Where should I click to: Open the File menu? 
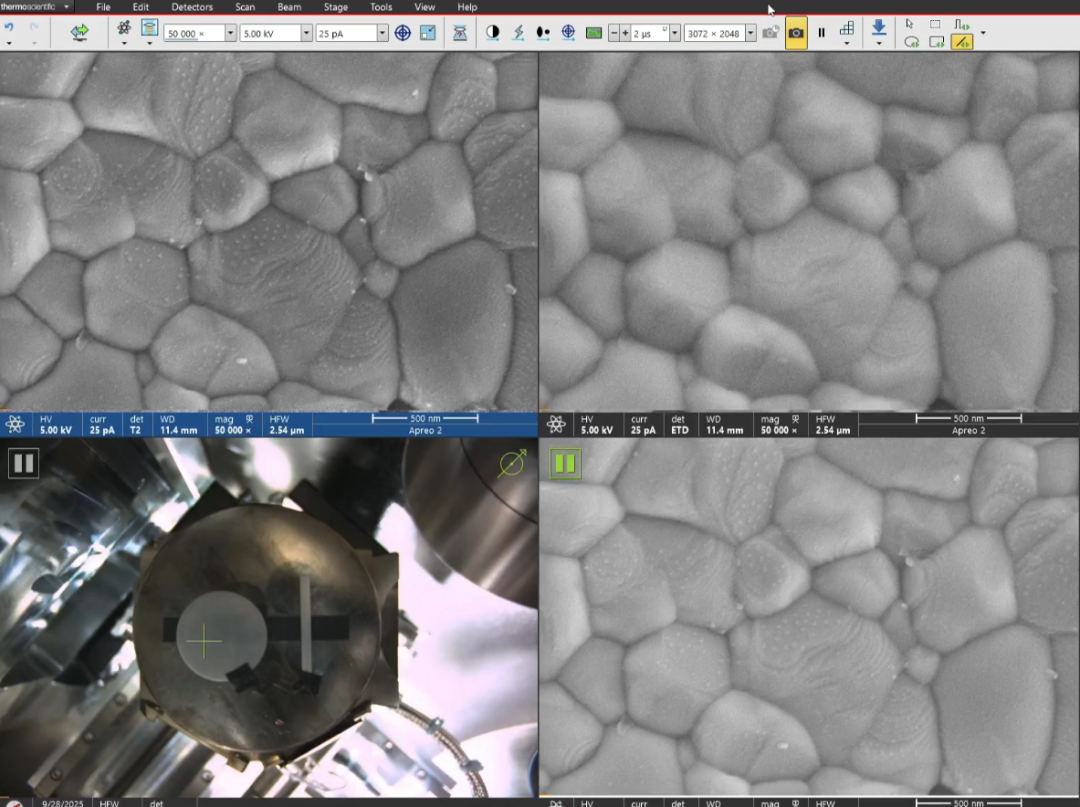coord(103,7)
